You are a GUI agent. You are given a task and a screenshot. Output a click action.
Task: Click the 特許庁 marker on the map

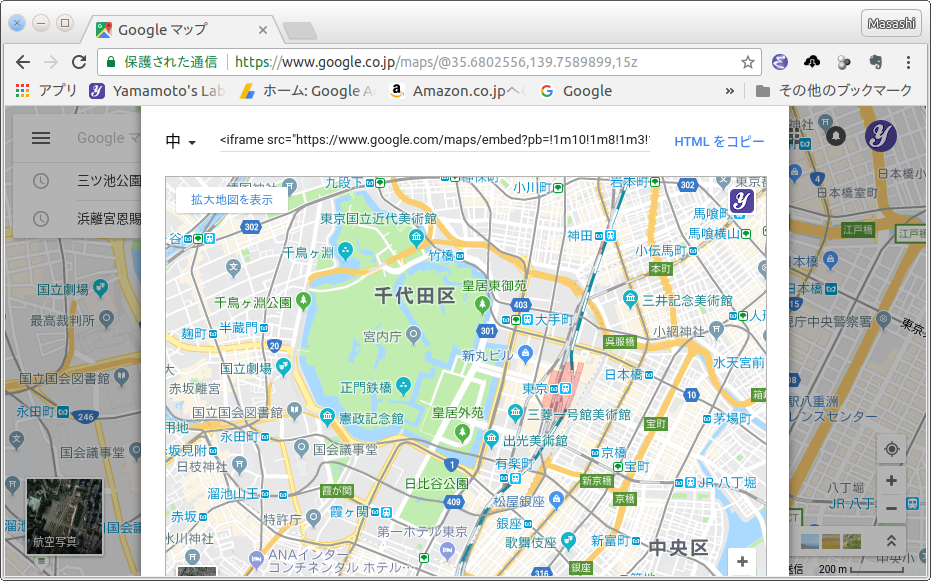[314, 518]
